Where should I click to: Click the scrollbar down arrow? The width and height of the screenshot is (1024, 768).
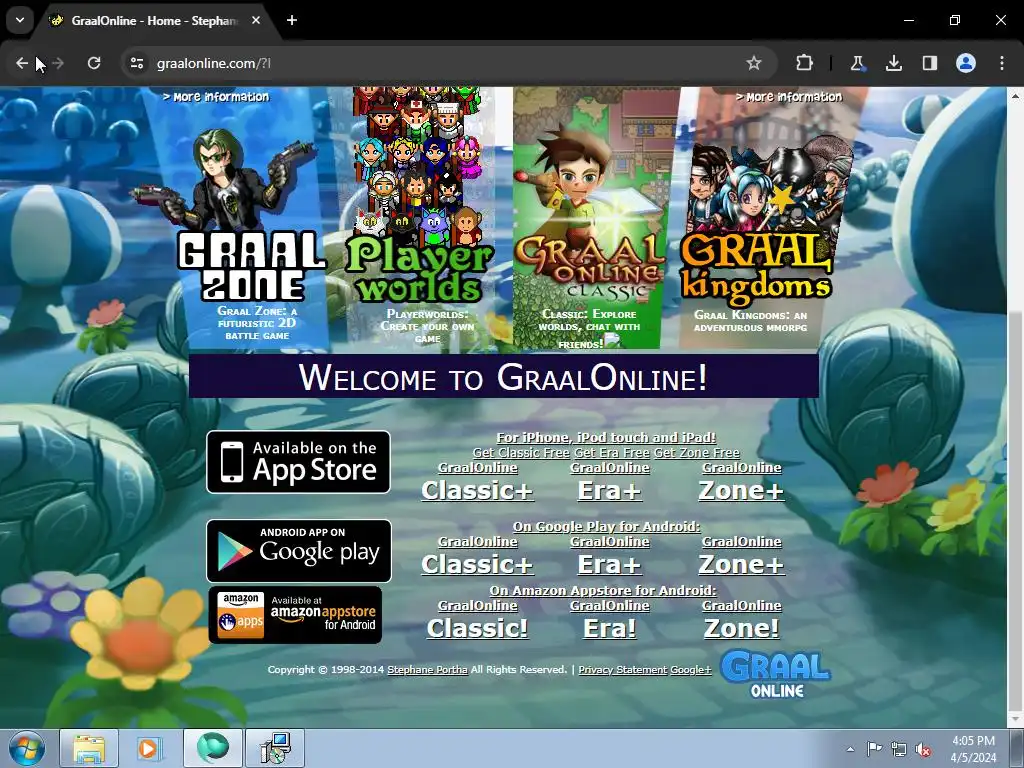1015,719
